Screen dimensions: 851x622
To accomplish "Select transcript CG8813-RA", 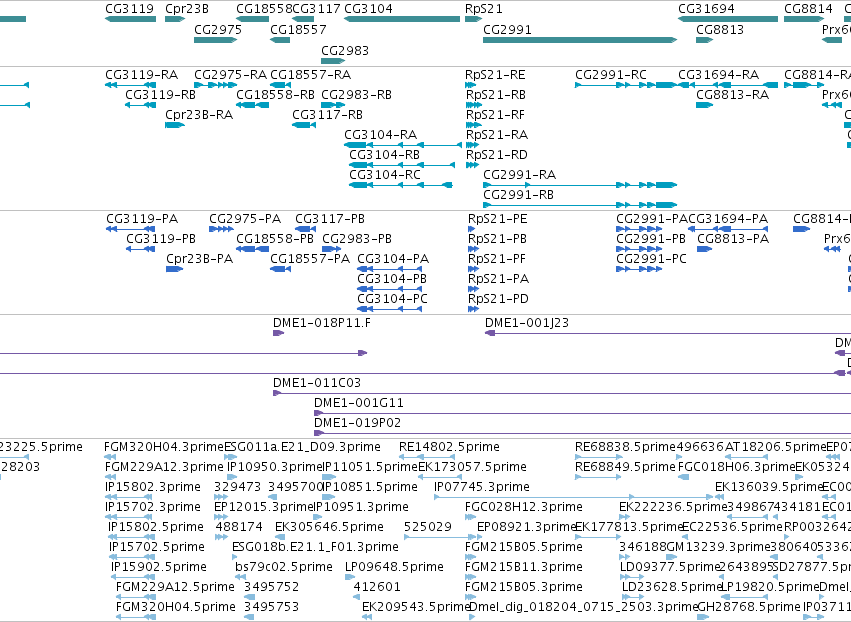I will 732,94.
